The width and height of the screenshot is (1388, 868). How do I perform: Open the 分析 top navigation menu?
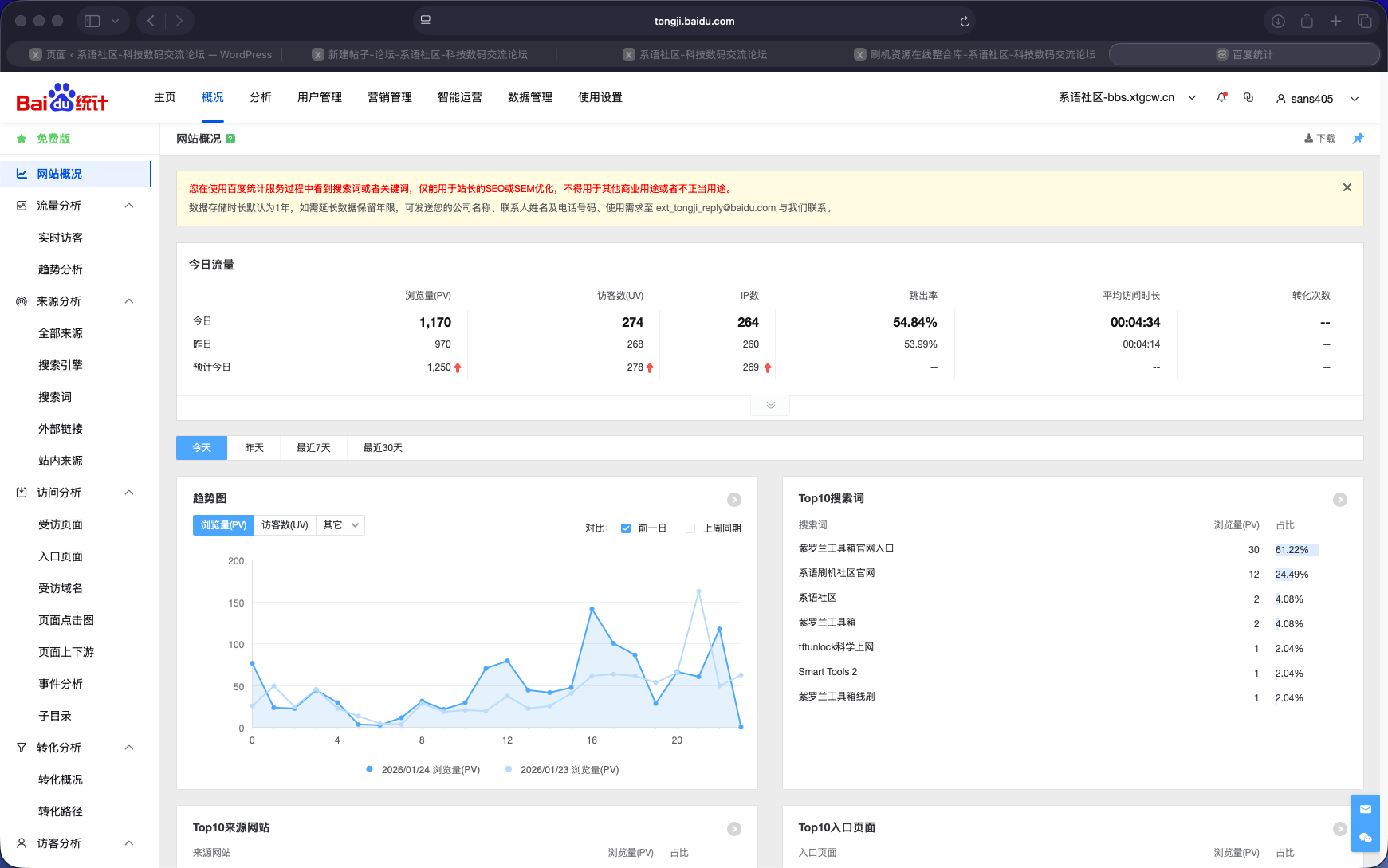tap(261, 97)
